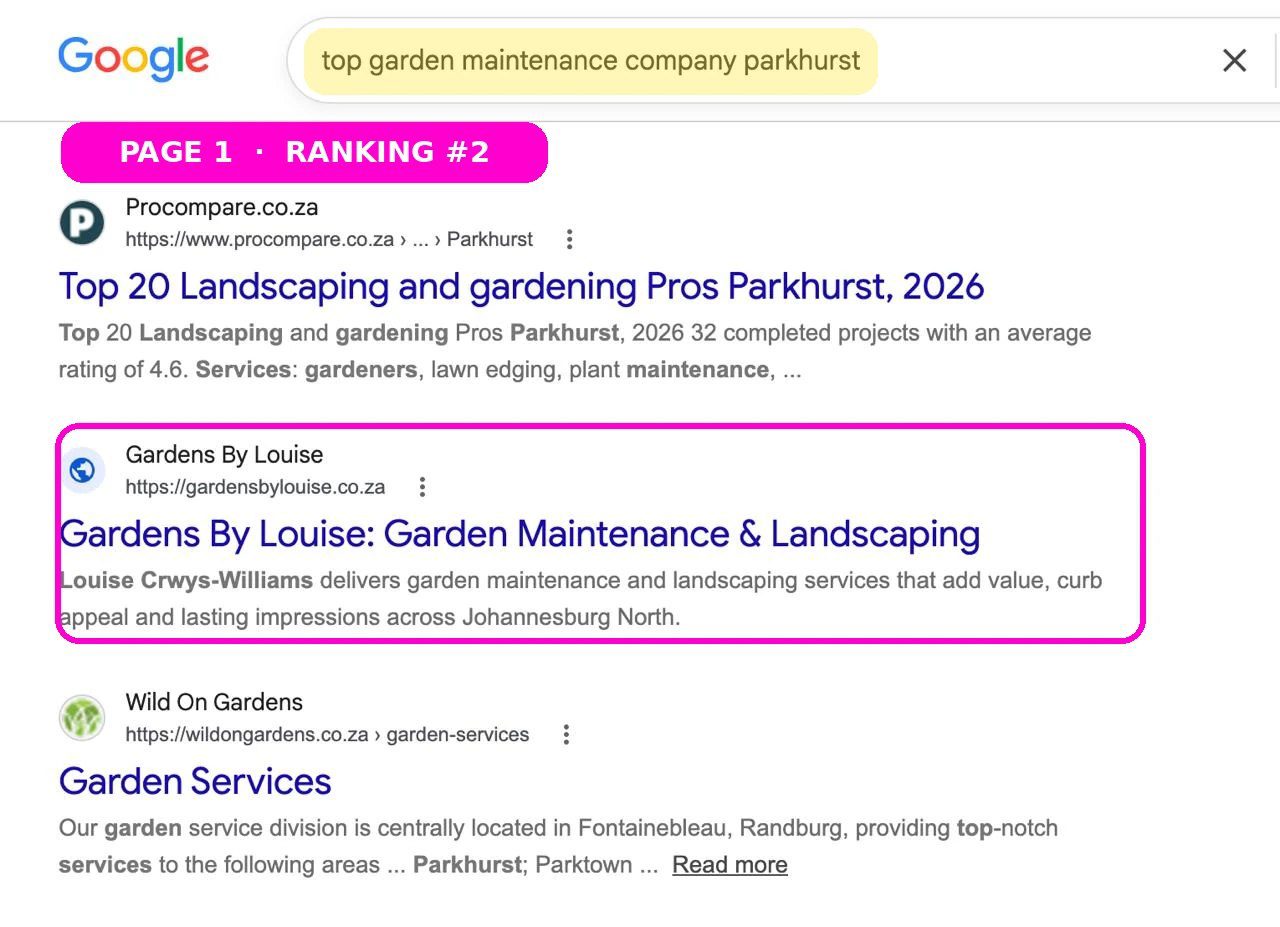This screenshot has height=927, width=1280.
Task: Open Top 20 Landscaping and gardening Pros link
Action: pos(521,286)
